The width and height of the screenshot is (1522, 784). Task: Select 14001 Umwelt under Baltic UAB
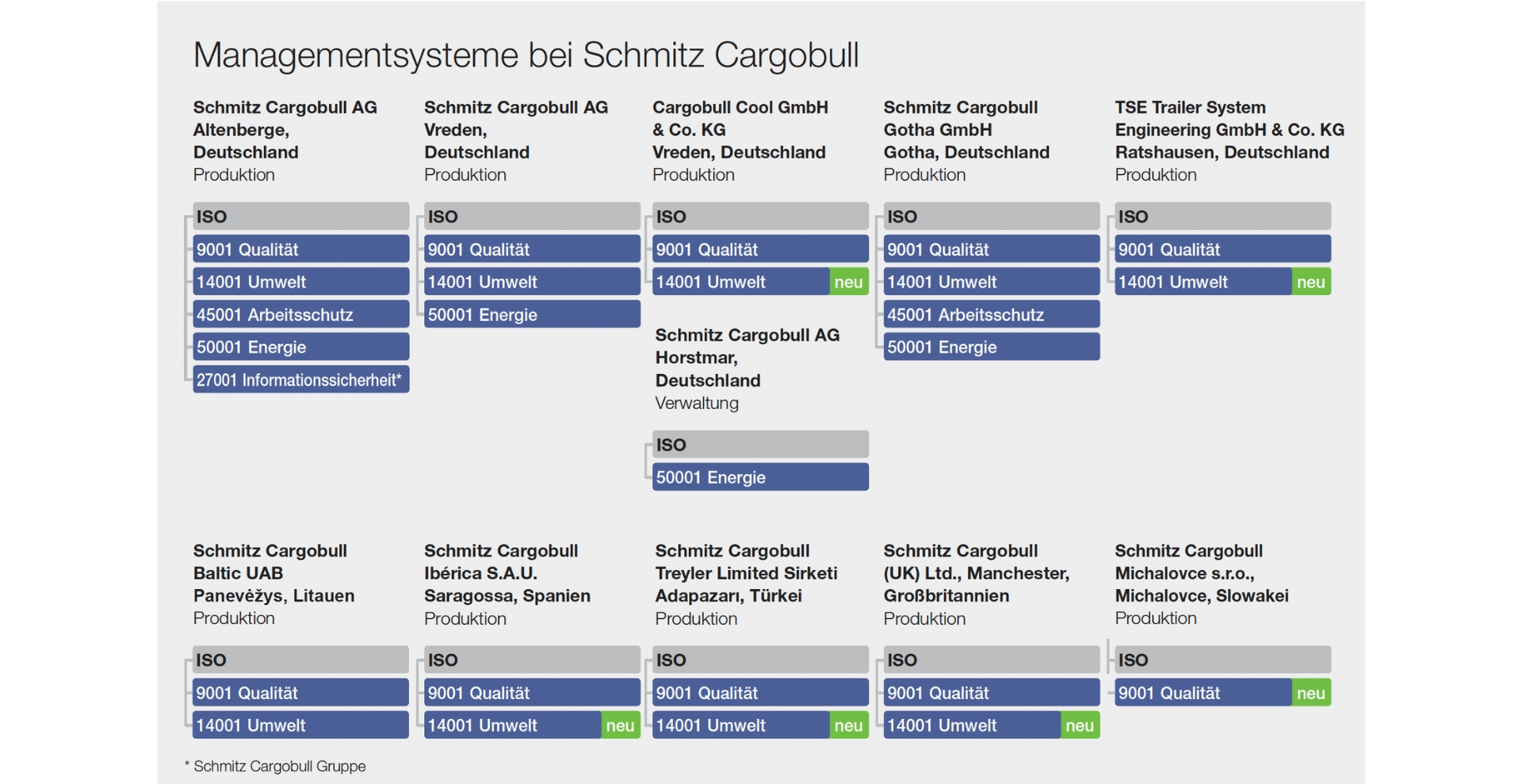pos(300,725)
